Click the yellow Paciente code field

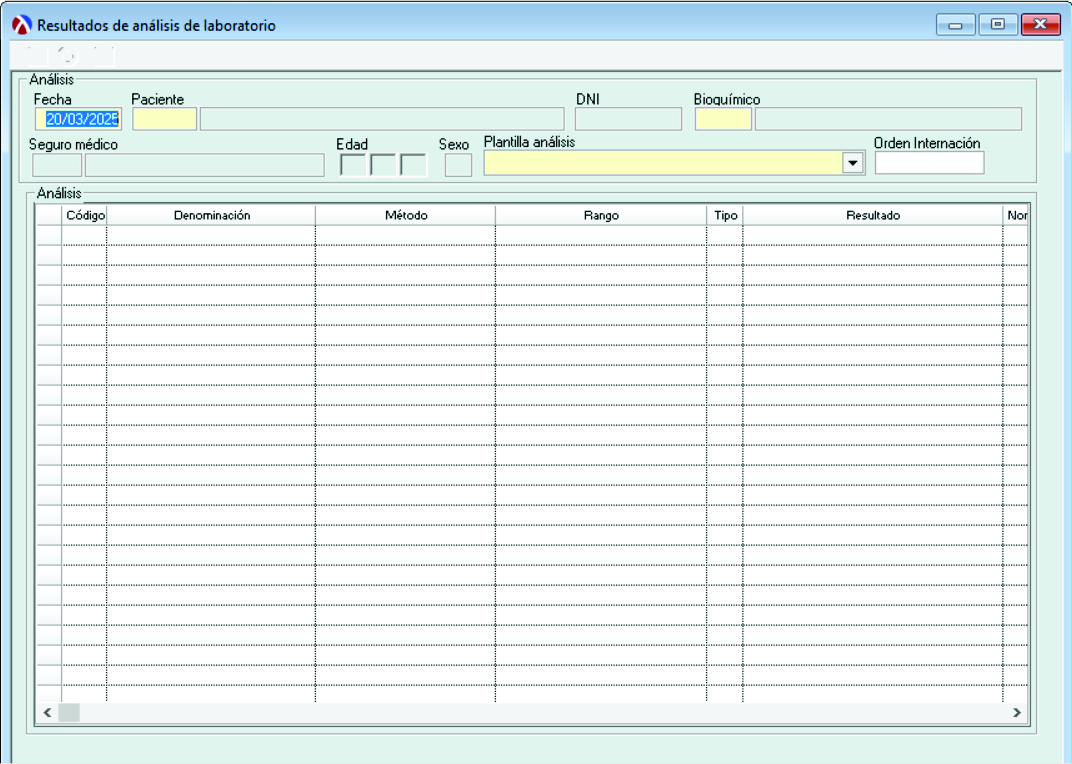tap(165, 120)
